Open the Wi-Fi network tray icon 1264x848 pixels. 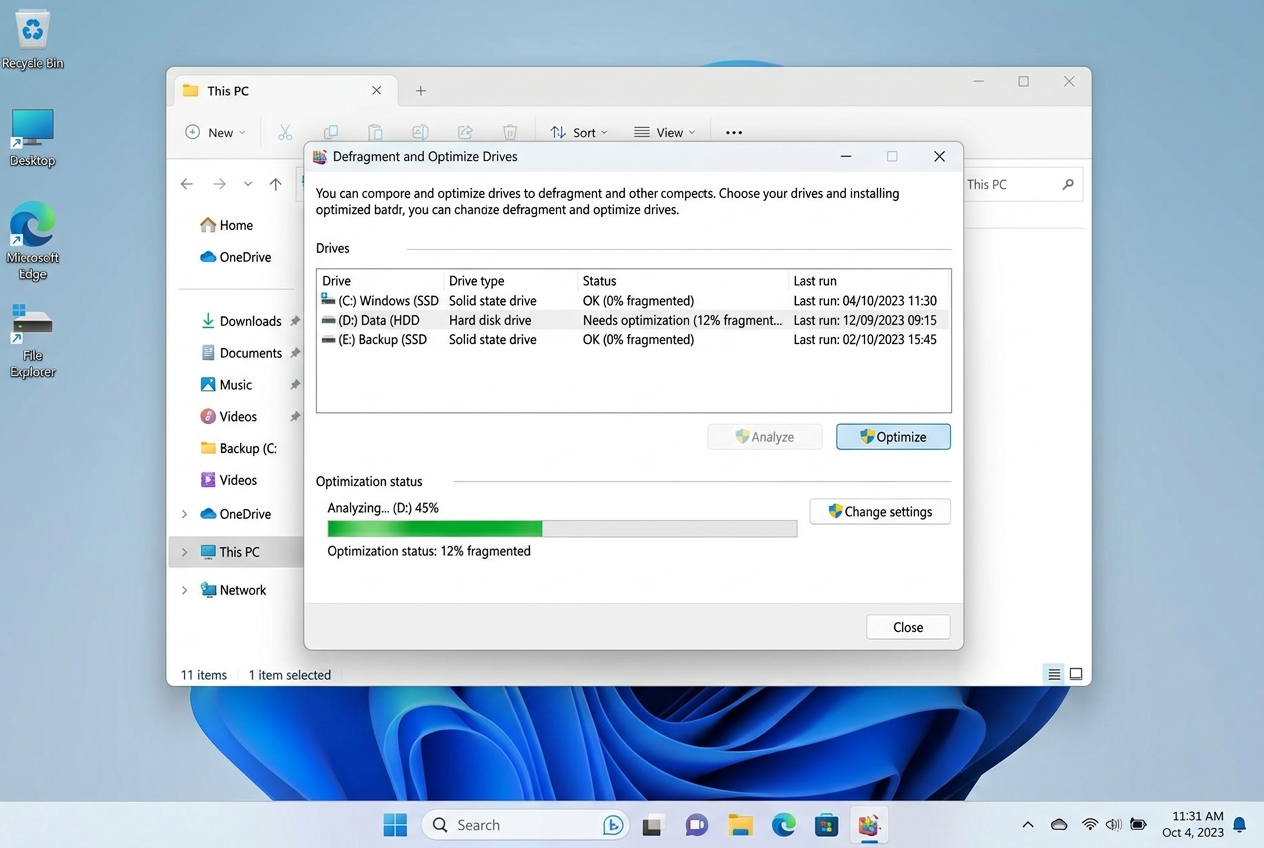pyautogui.click(x=1090, y=825)
